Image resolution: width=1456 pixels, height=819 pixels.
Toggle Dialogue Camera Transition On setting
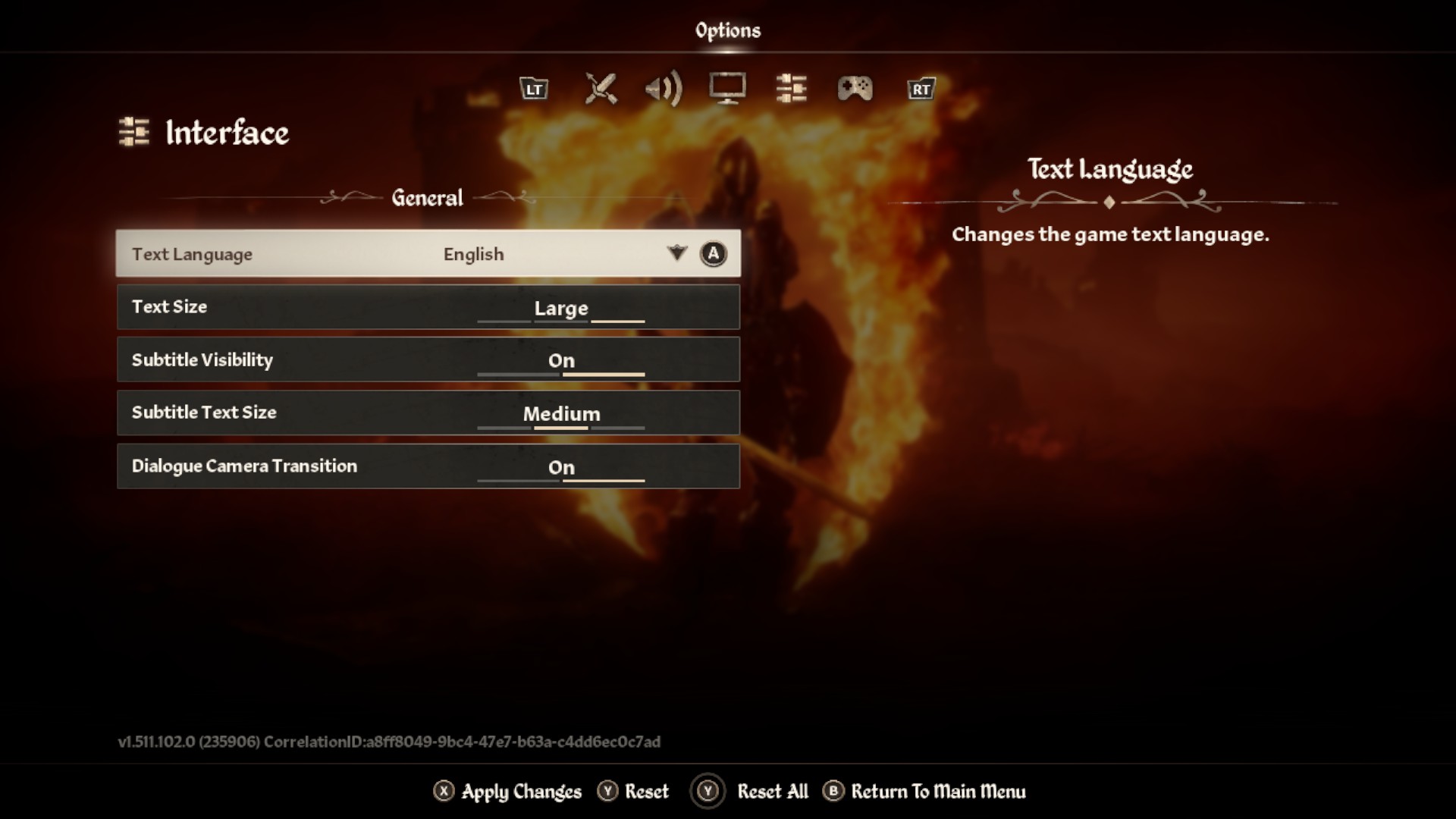tap(561, 468)
